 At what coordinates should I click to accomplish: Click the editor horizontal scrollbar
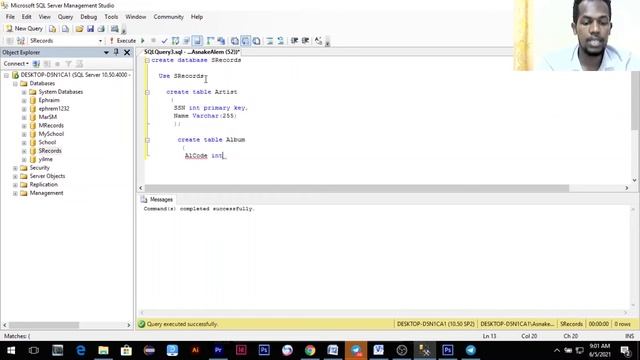[x=356, y=188]
